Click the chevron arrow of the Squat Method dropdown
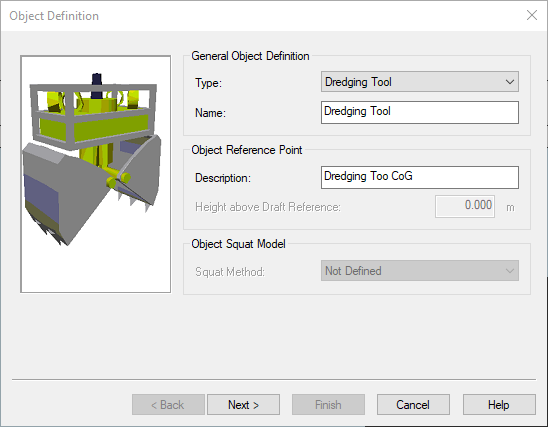The width and height of the screenshot is (548, 427). tap(510, 271)
